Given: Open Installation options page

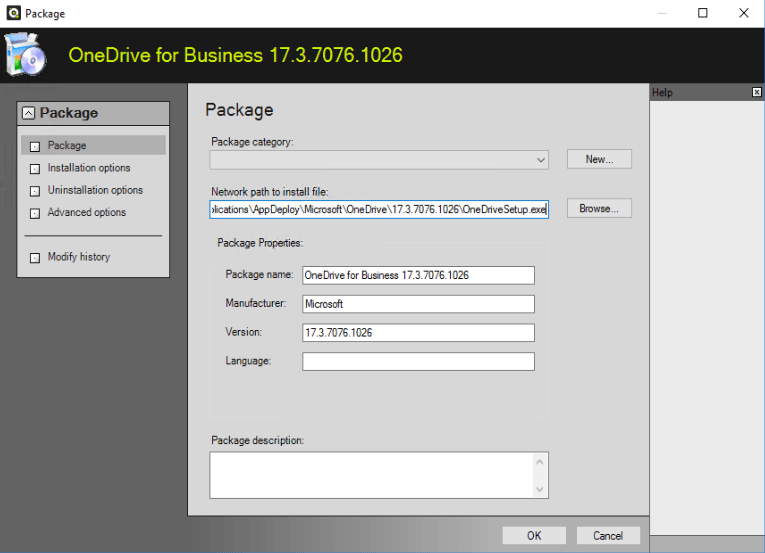Looking at the screenshot, I should pos(89,168).
